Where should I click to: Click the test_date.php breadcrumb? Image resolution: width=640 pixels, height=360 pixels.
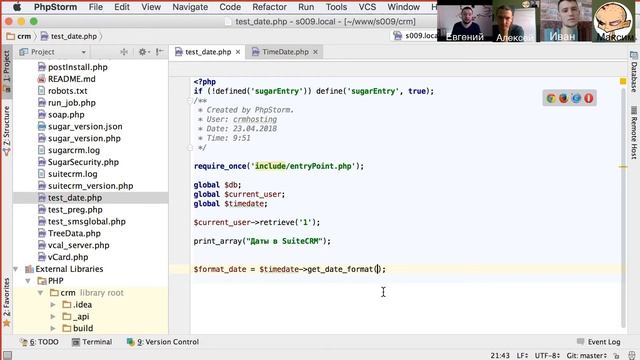pos(69,36)
